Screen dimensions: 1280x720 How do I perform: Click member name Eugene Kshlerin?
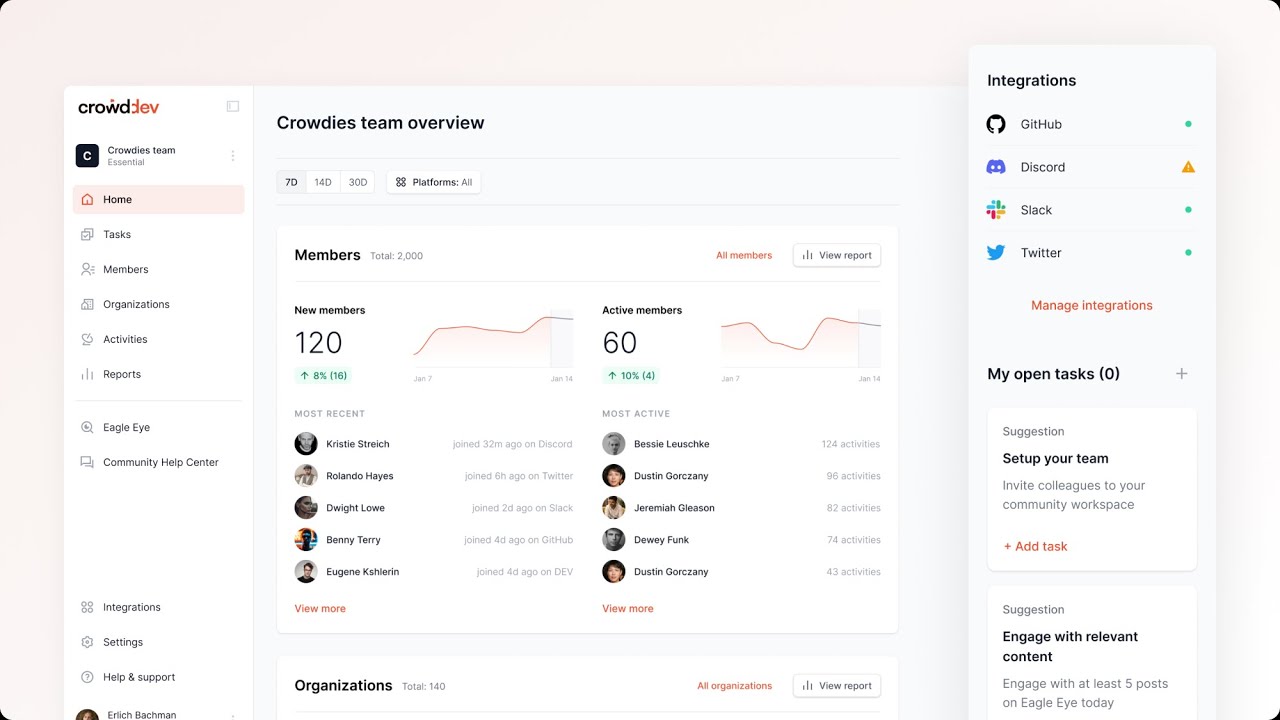tap(362, 572)
